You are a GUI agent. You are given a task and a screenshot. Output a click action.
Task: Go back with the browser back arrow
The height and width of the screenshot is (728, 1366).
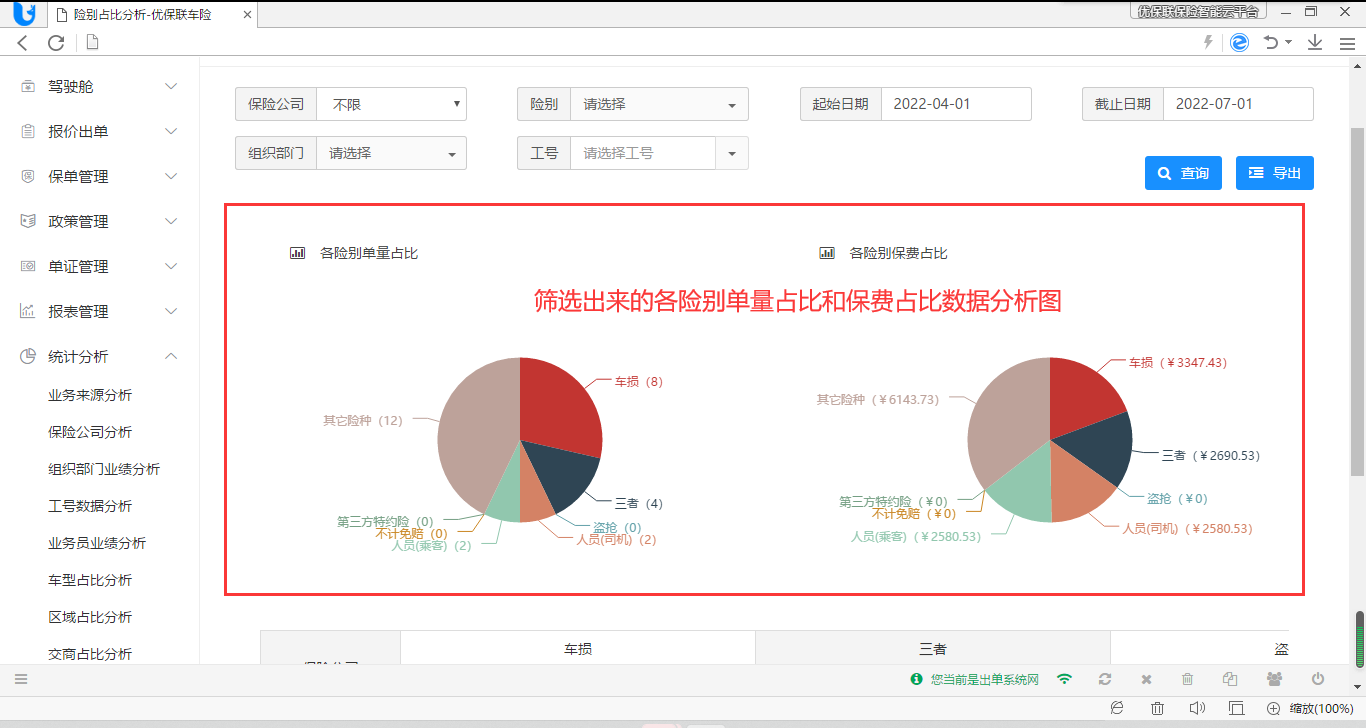click(x=23, y=42)
